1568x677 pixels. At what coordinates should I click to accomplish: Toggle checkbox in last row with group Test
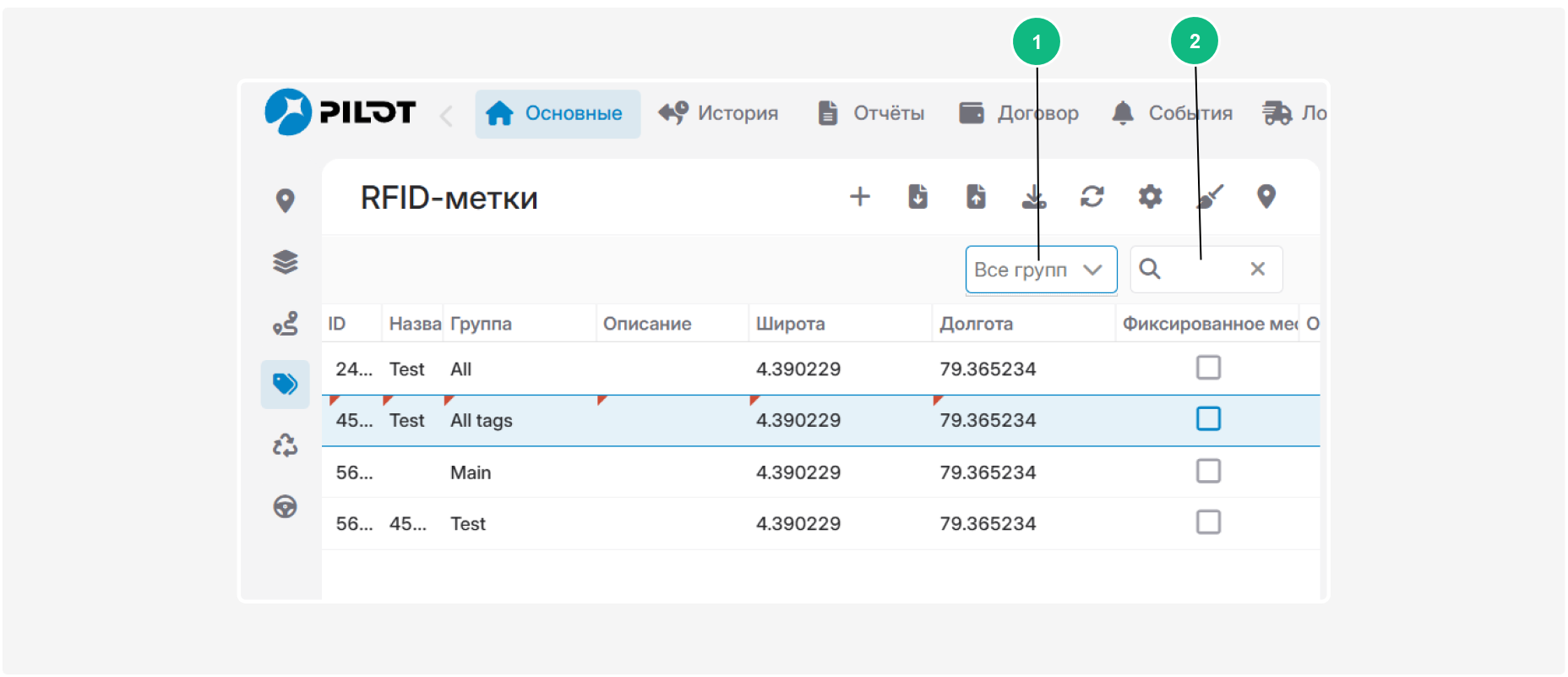click(x=1209, y=522)
